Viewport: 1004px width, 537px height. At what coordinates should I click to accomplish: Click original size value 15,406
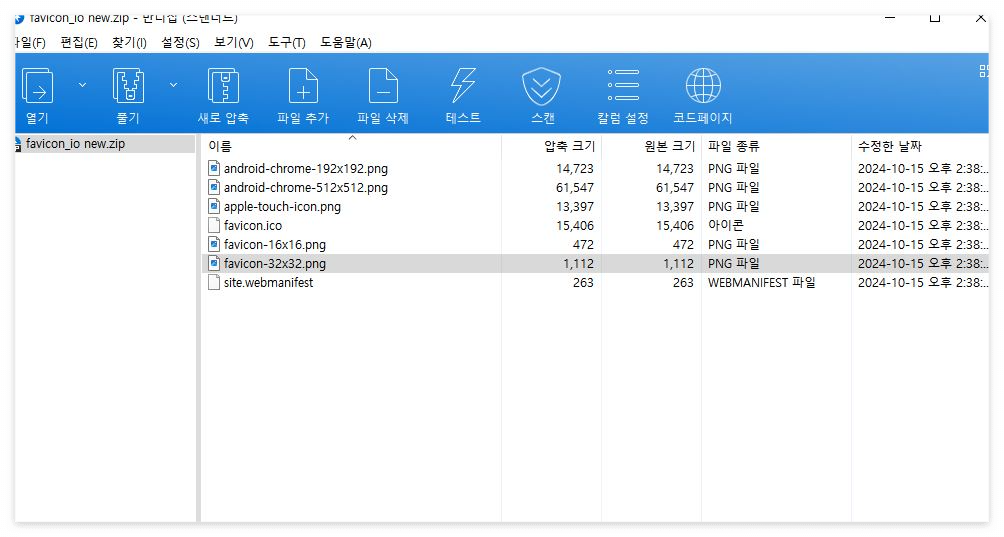tap(675, 226)
